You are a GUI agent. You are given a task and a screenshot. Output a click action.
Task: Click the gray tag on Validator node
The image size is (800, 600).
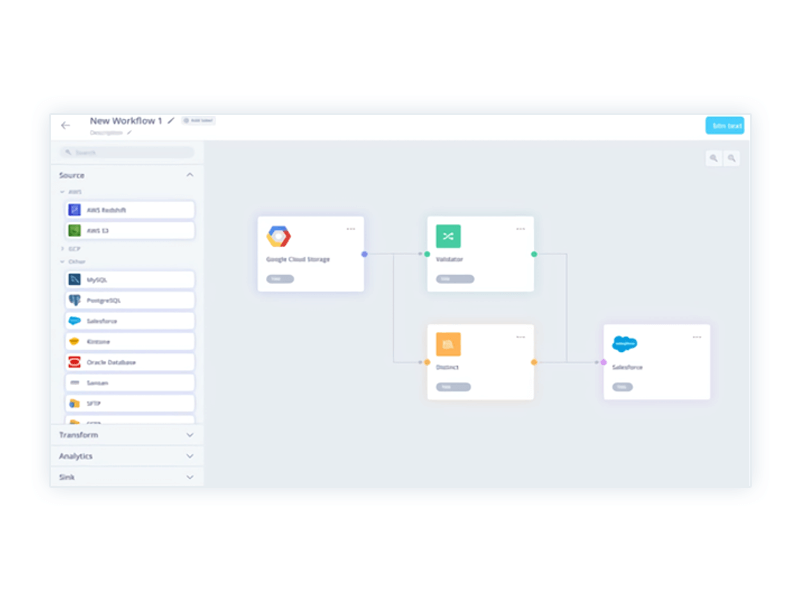click(x=455, y=279)
